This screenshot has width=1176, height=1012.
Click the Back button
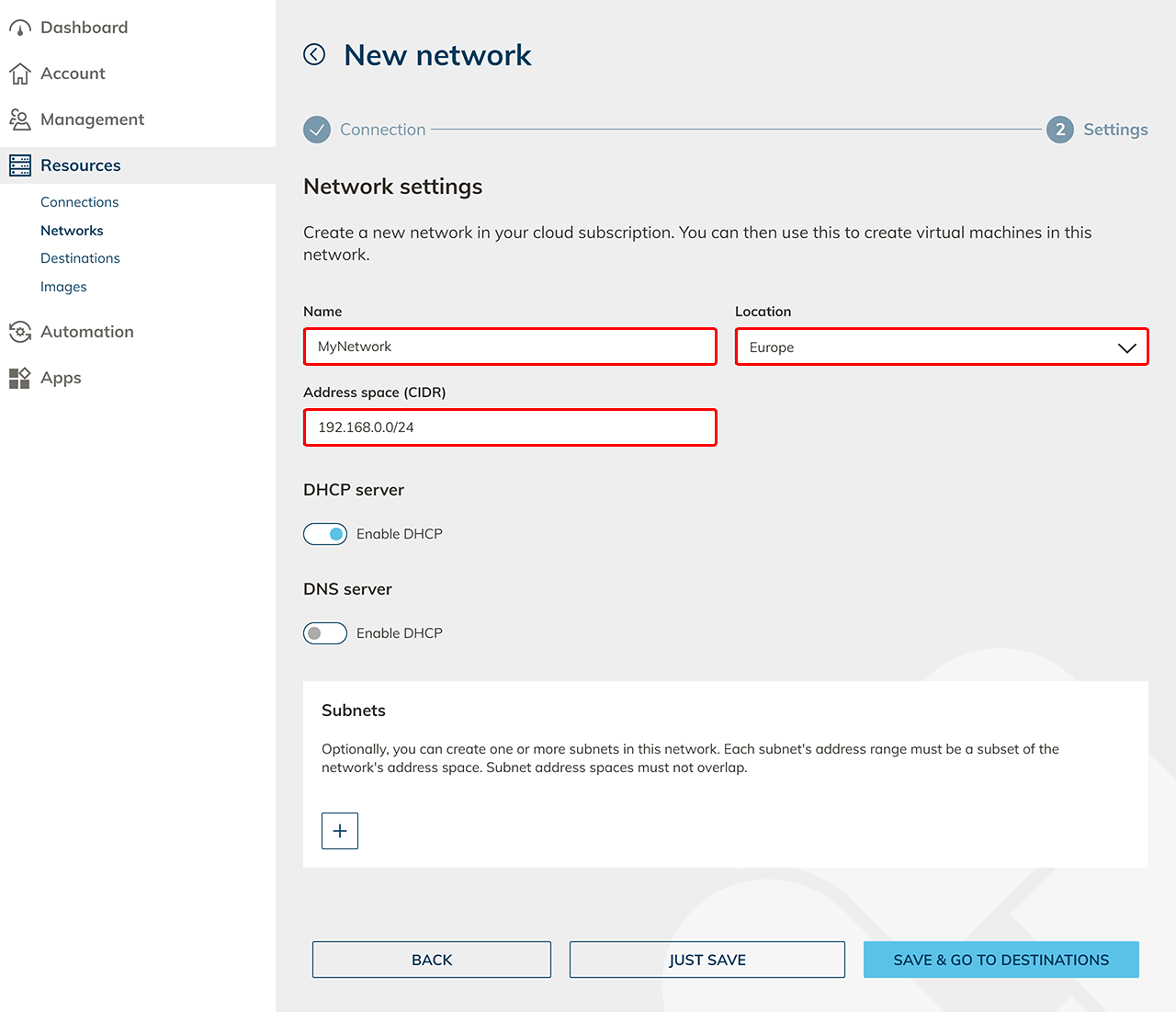click(x=431, y=960)
